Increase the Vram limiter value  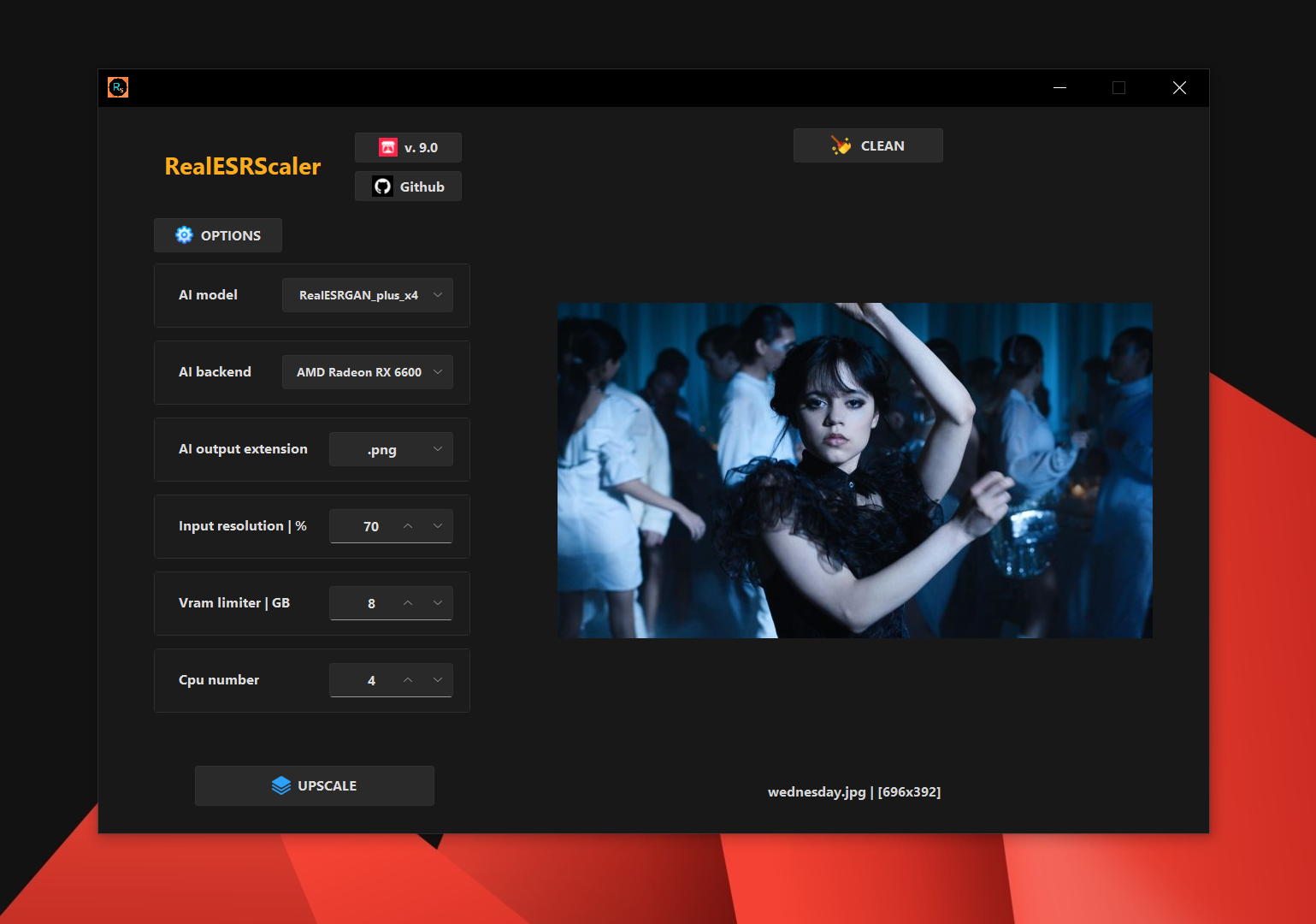pos(408,602)
